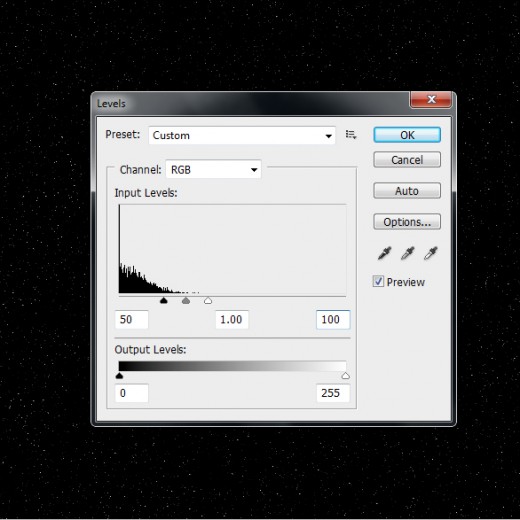The image size is (520, 520).
Task: Toggle the Preview checkbox
Action: click(378, 281)
